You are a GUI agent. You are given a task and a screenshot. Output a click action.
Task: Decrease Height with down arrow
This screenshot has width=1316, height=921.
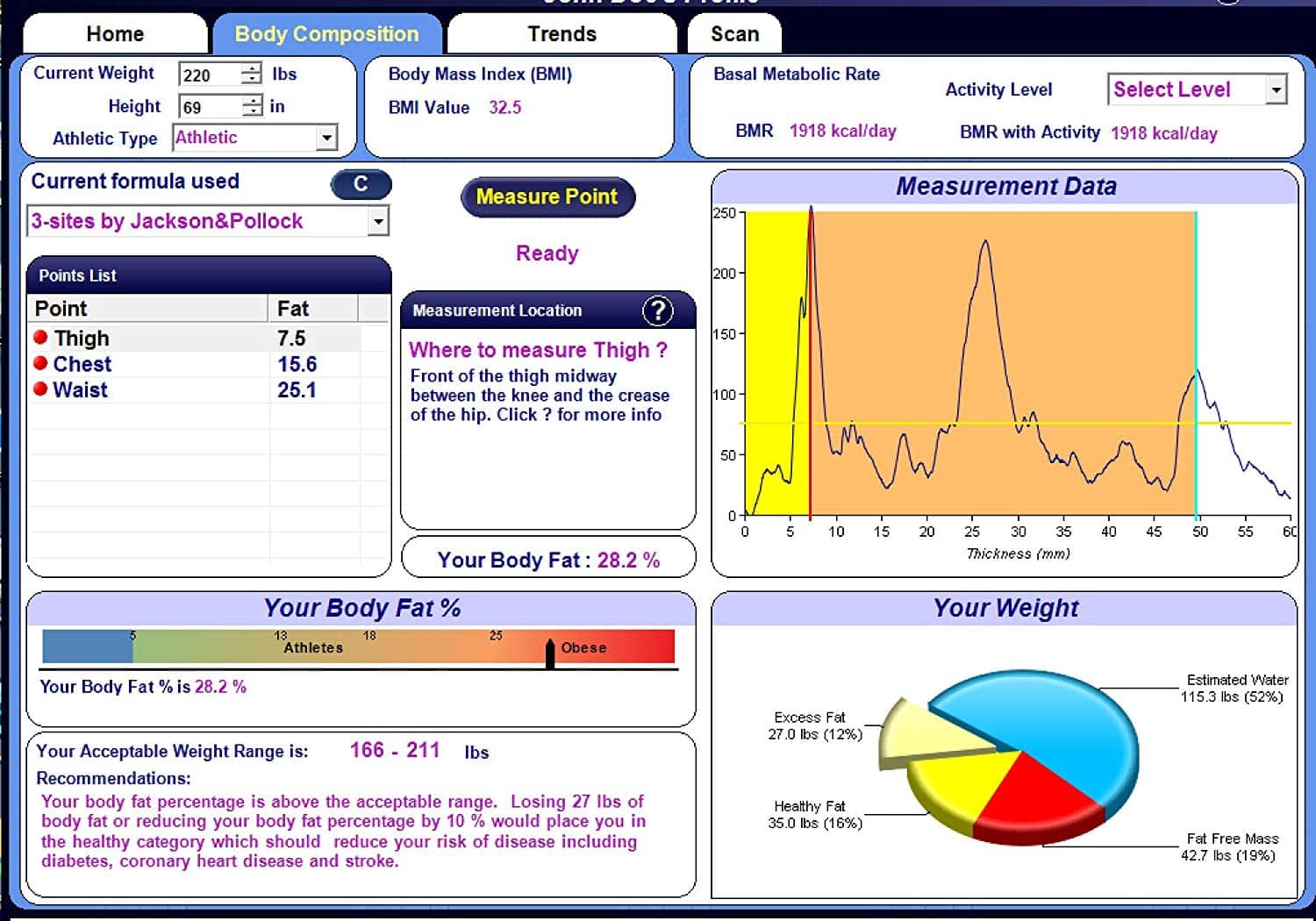[253, 112]
